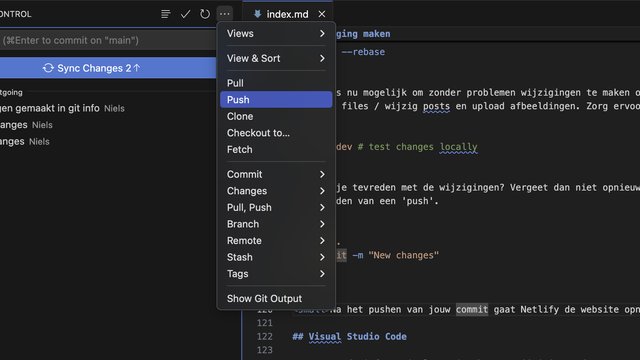Screen dimensions: 640x360
Task: Open the Changes submenu
Action: [276, 191]
